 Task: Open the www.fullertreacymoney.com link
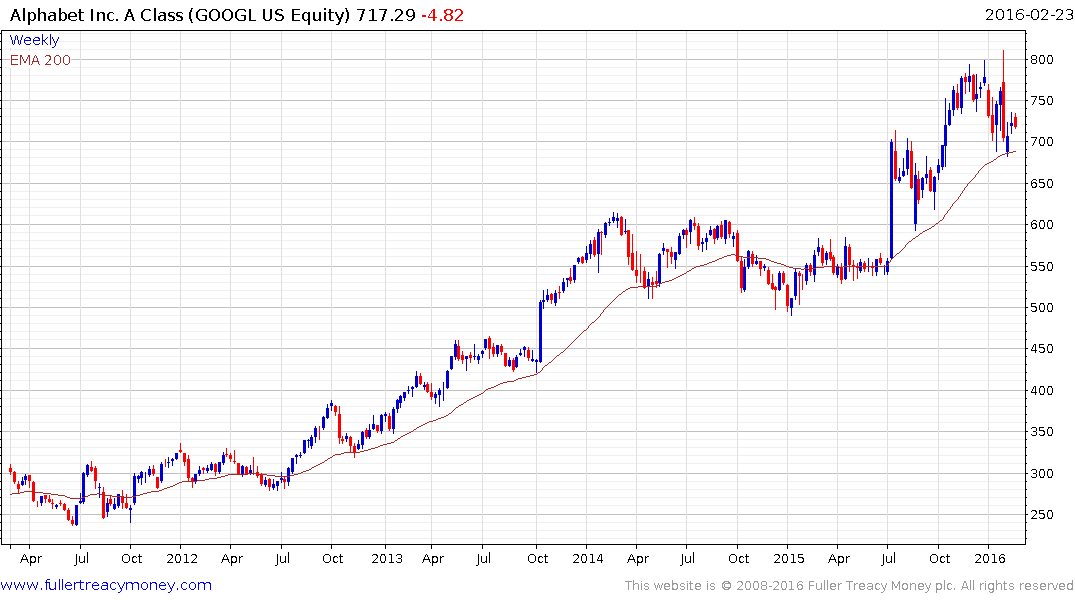[106, 585]
